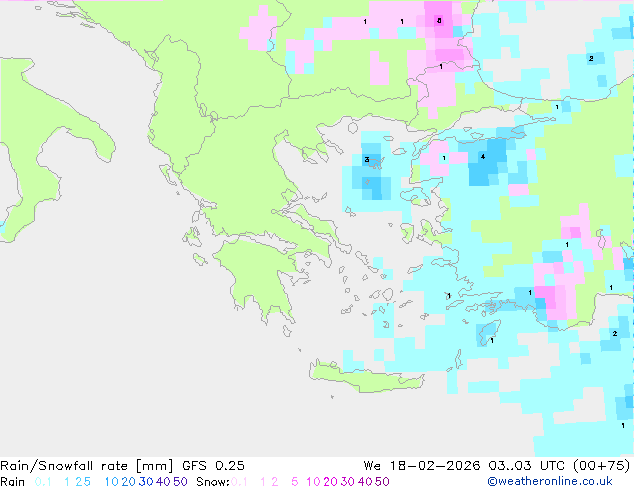Click the '2' rain value off Turkey's south coast

tap(615, 334)
